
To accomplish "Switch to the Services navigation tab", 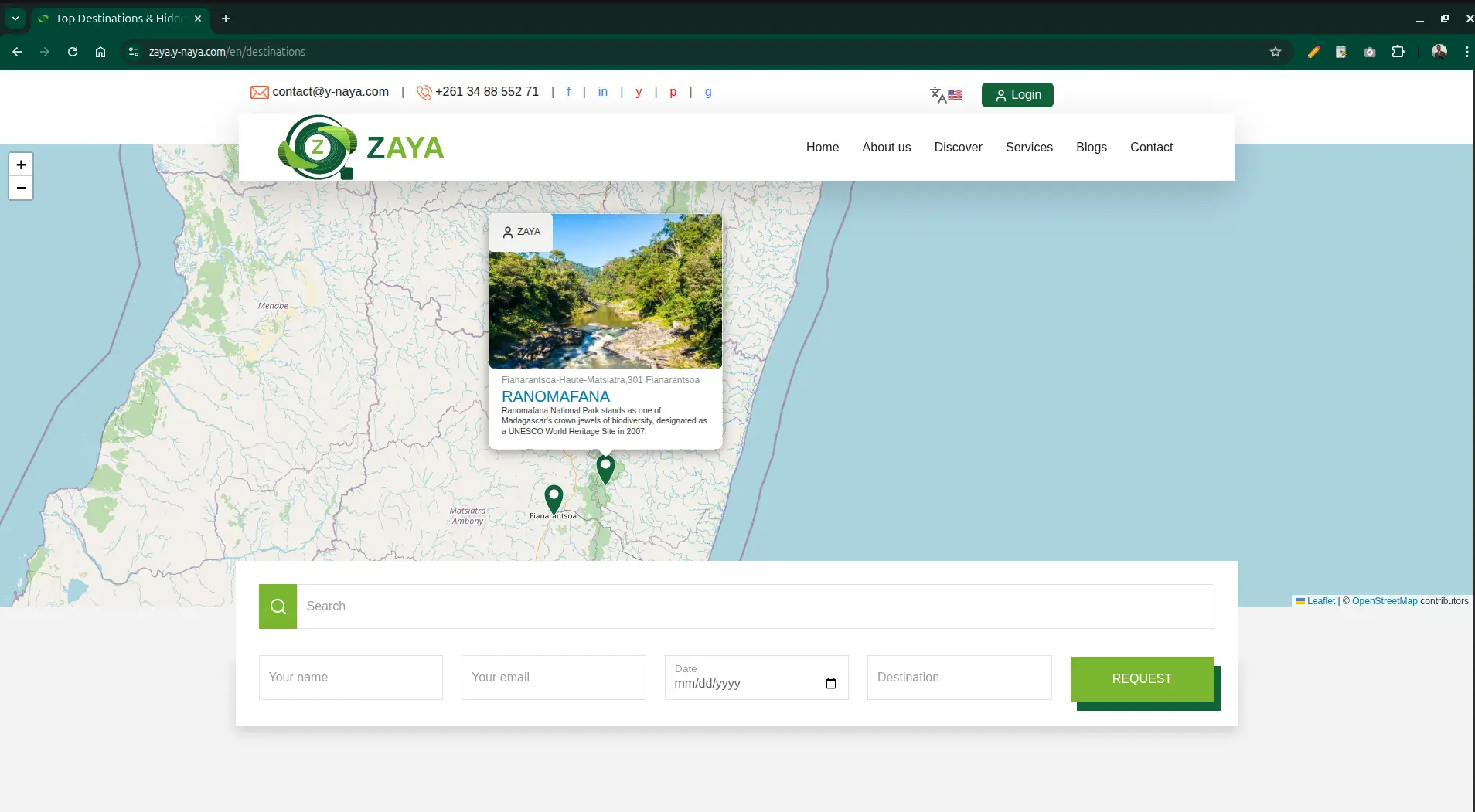I will pos(1029,147).
